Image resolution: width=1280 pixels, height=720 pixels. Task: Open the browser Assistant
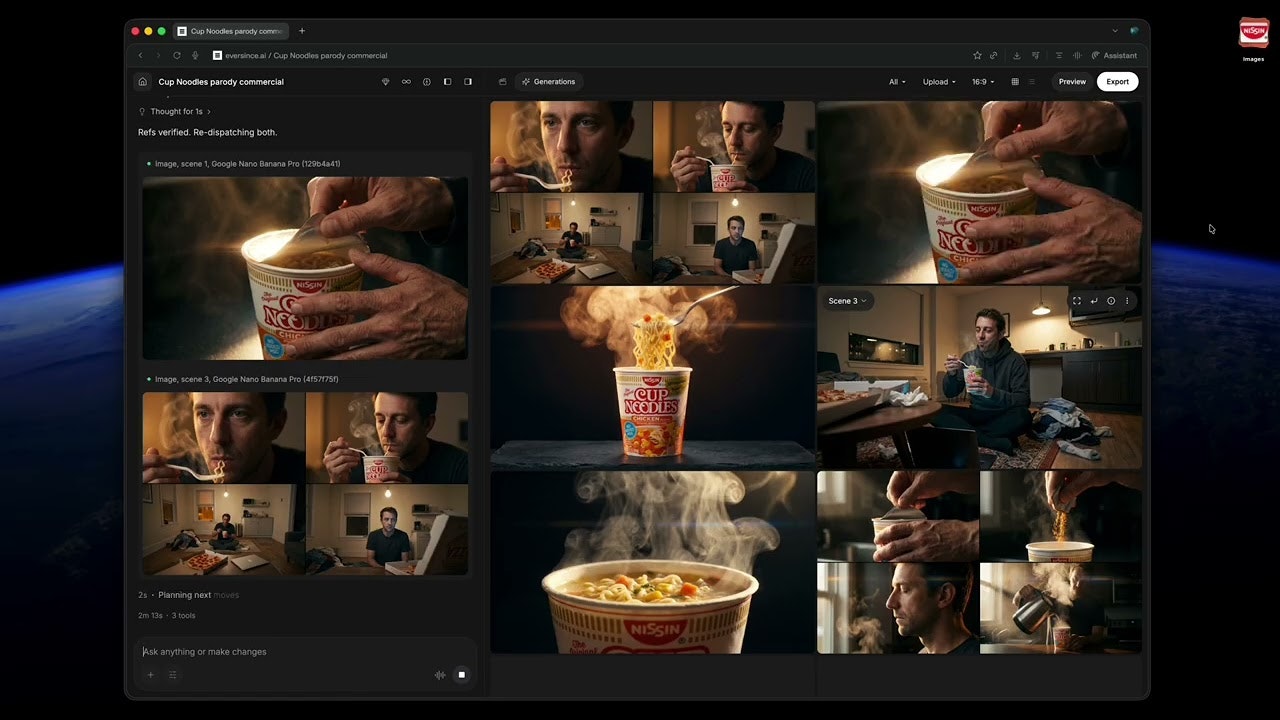pyautogui.click(x=1114, y=56)
